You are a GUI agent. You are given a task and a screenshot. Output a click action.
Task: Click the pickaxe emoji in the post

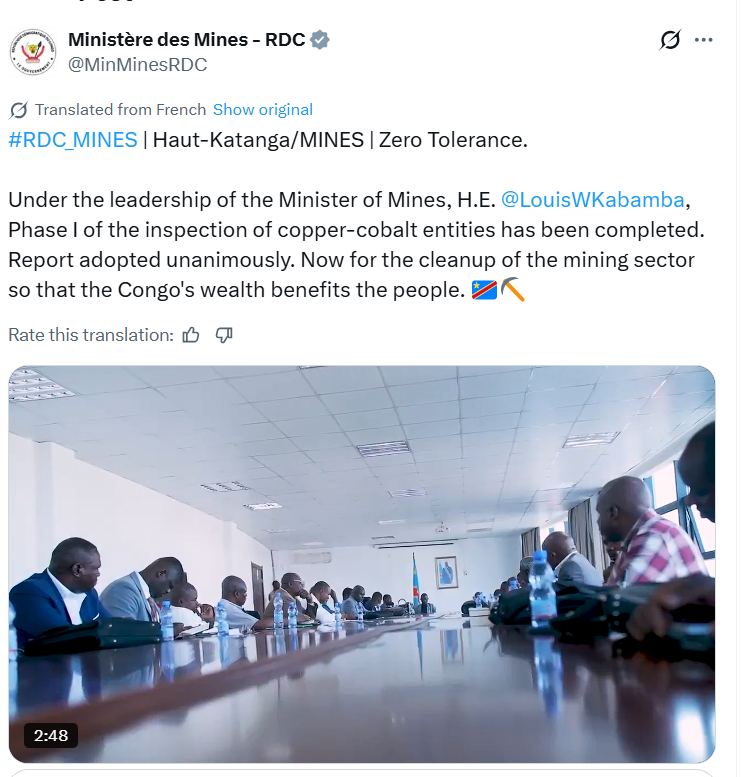pyautogui.click(x=512, y=290)
